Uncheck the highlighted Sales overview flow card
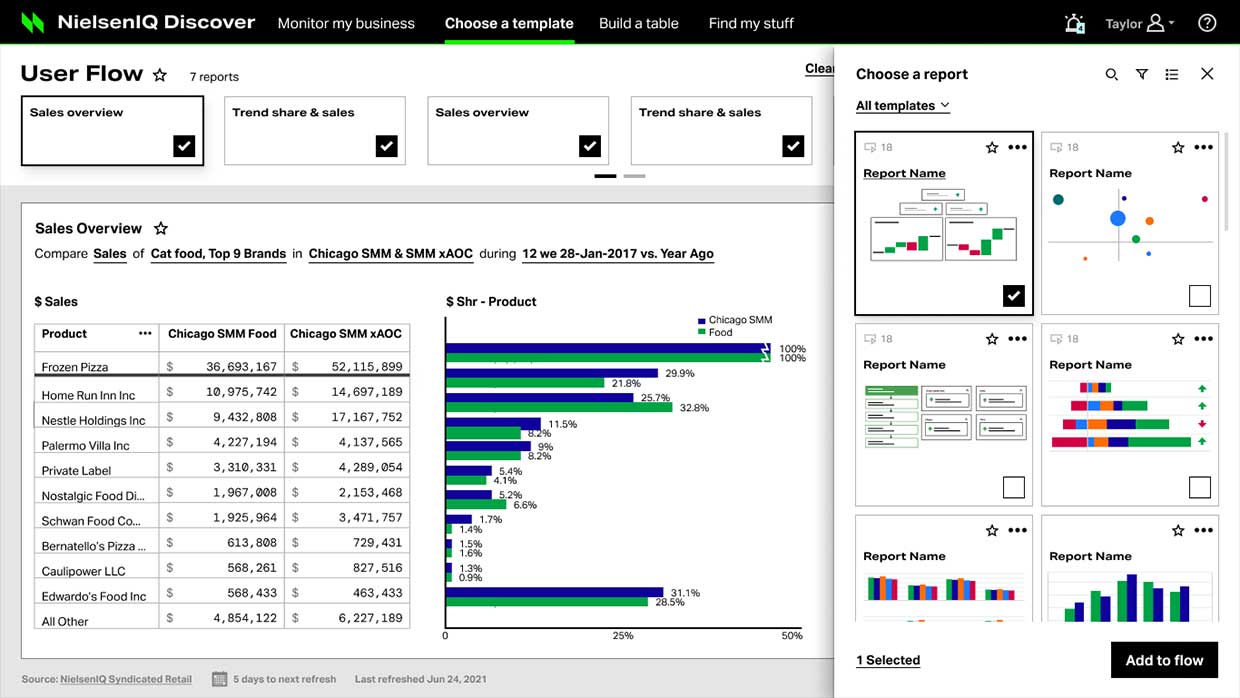Viewport: 1240px width, 698px height. point(184,146)
